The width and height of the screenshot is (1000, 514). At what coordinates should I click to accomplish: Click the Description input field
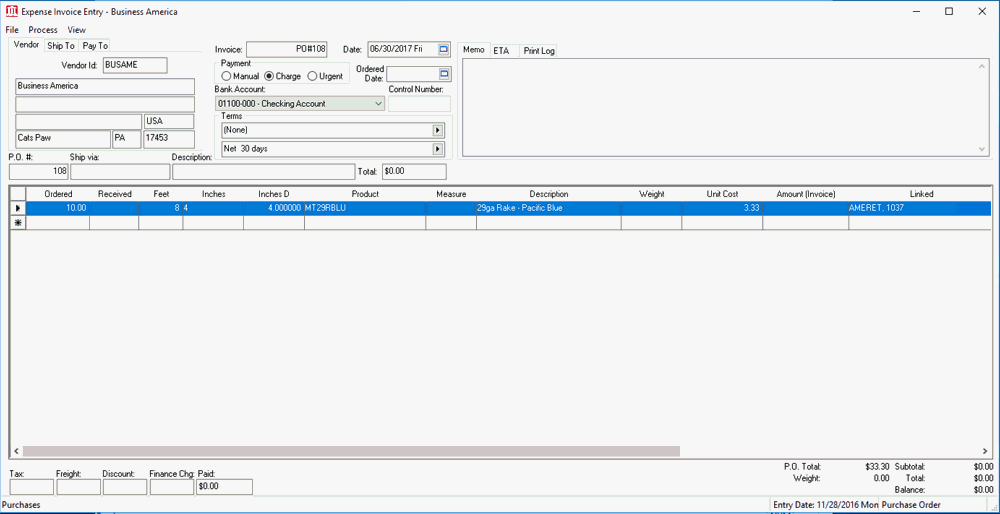pos(263,172)
